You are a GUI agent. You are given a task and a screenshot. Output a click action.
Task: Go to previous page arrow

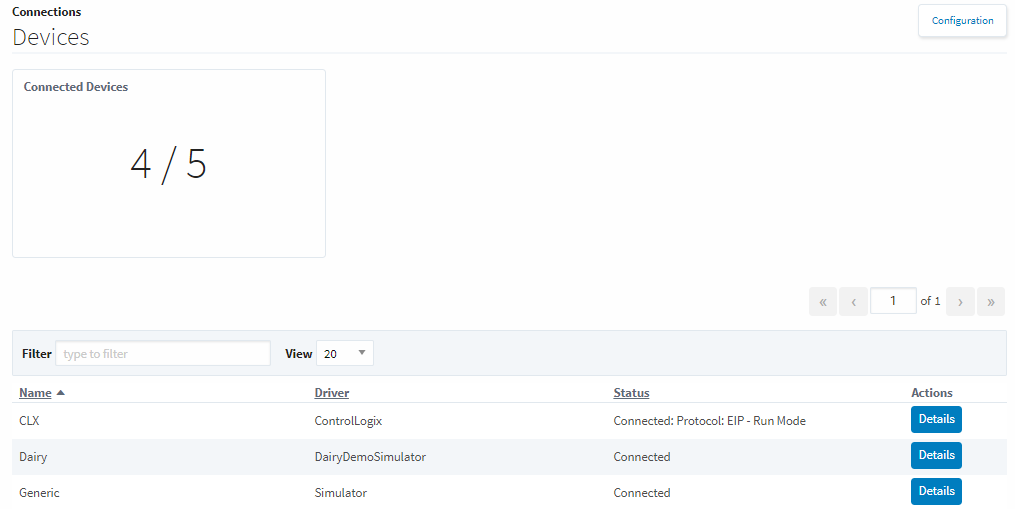pos(853,301)
